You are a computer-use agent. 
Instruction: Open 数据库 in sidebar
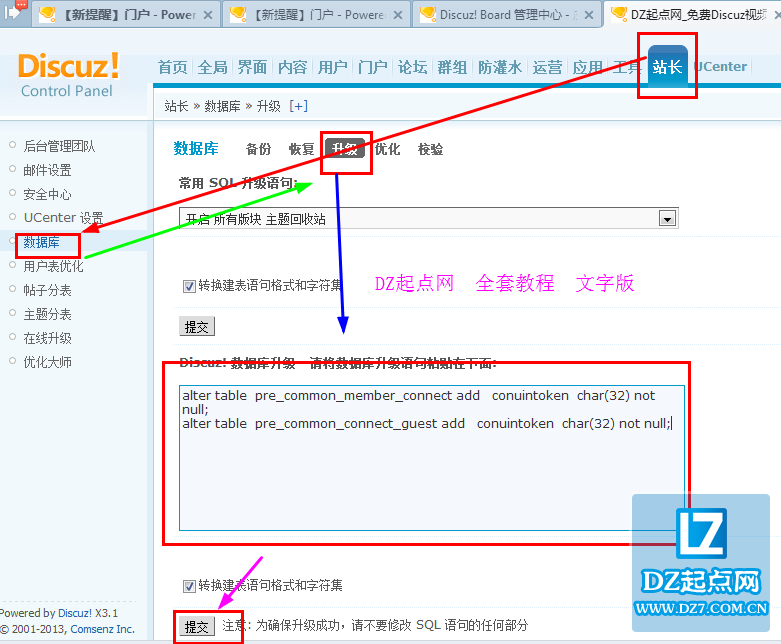click(41, 242)
